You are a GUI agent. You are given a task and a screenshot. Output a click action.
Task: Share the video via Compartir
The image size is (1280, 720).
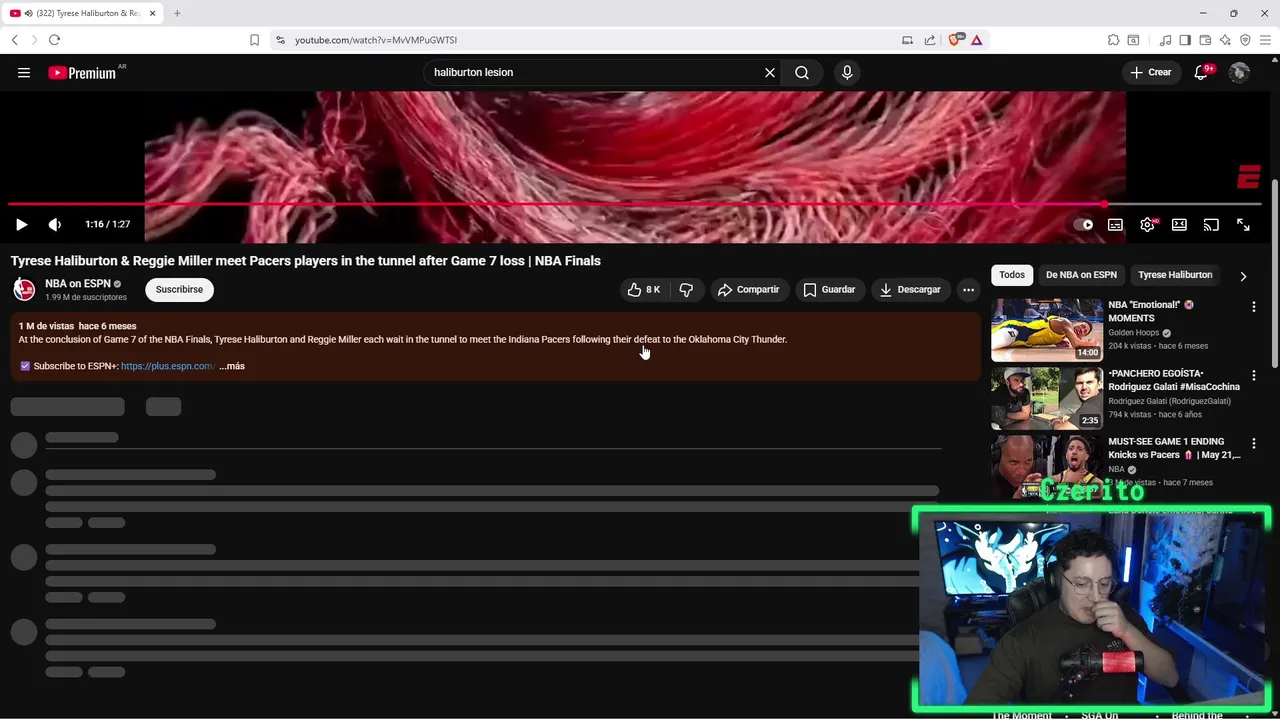(748, 290)
